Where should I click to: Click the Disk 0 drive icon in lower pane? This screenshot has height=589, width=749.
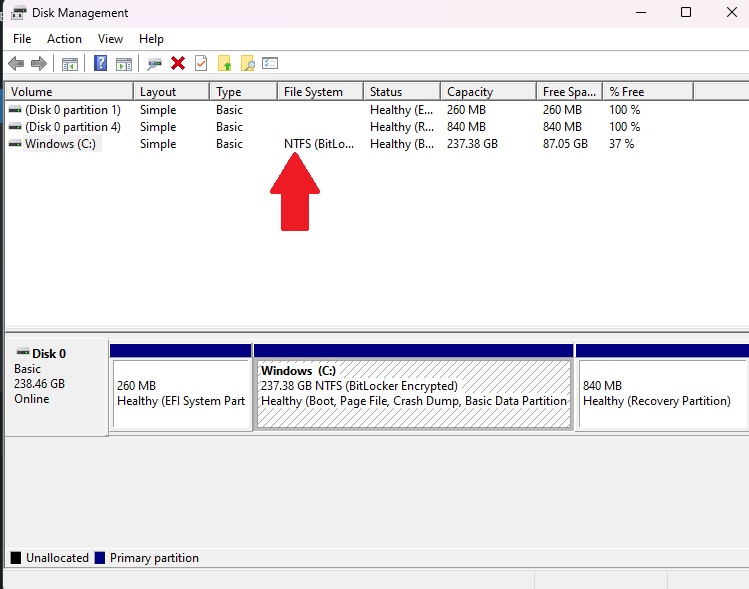22,353
